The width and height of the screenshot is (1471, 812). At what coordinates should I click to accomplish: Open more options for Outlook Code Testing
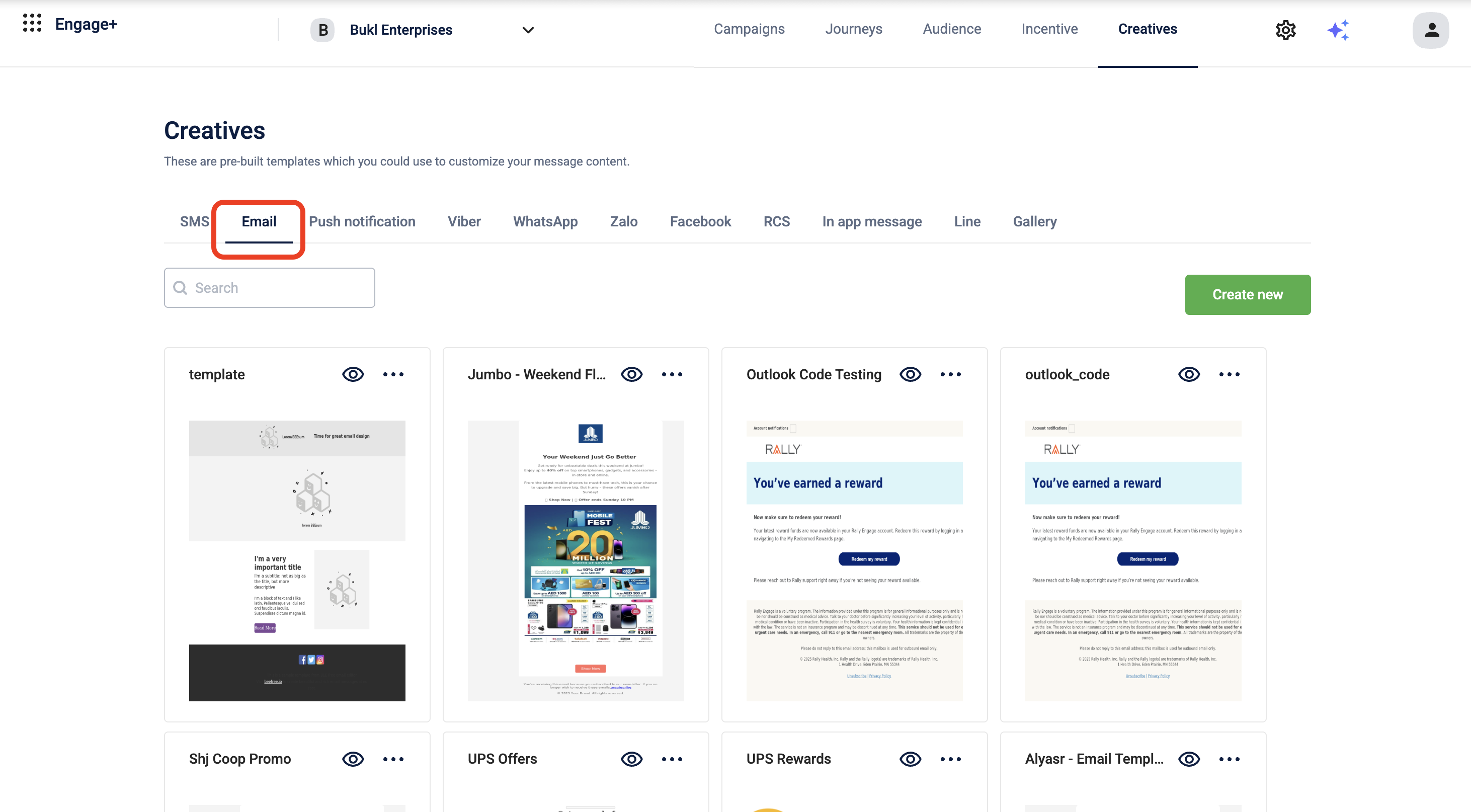[951, 375]
